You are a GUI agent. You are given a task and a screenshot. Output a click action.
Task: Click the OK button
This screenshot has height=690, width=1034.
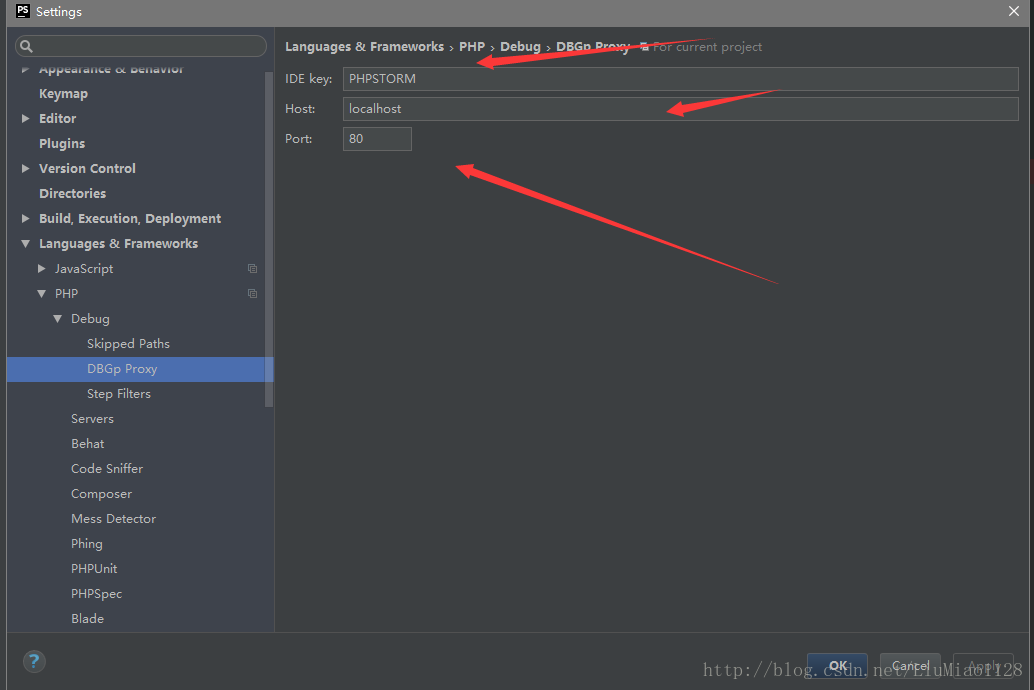tap(837, 666)
